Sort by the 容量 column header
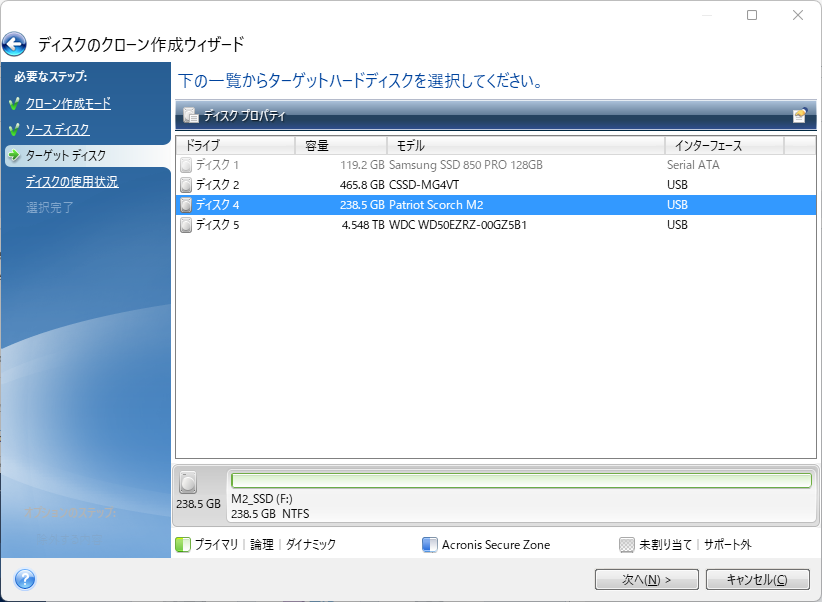The height and width of the screenshot is (602, 822). coord(341,145)
